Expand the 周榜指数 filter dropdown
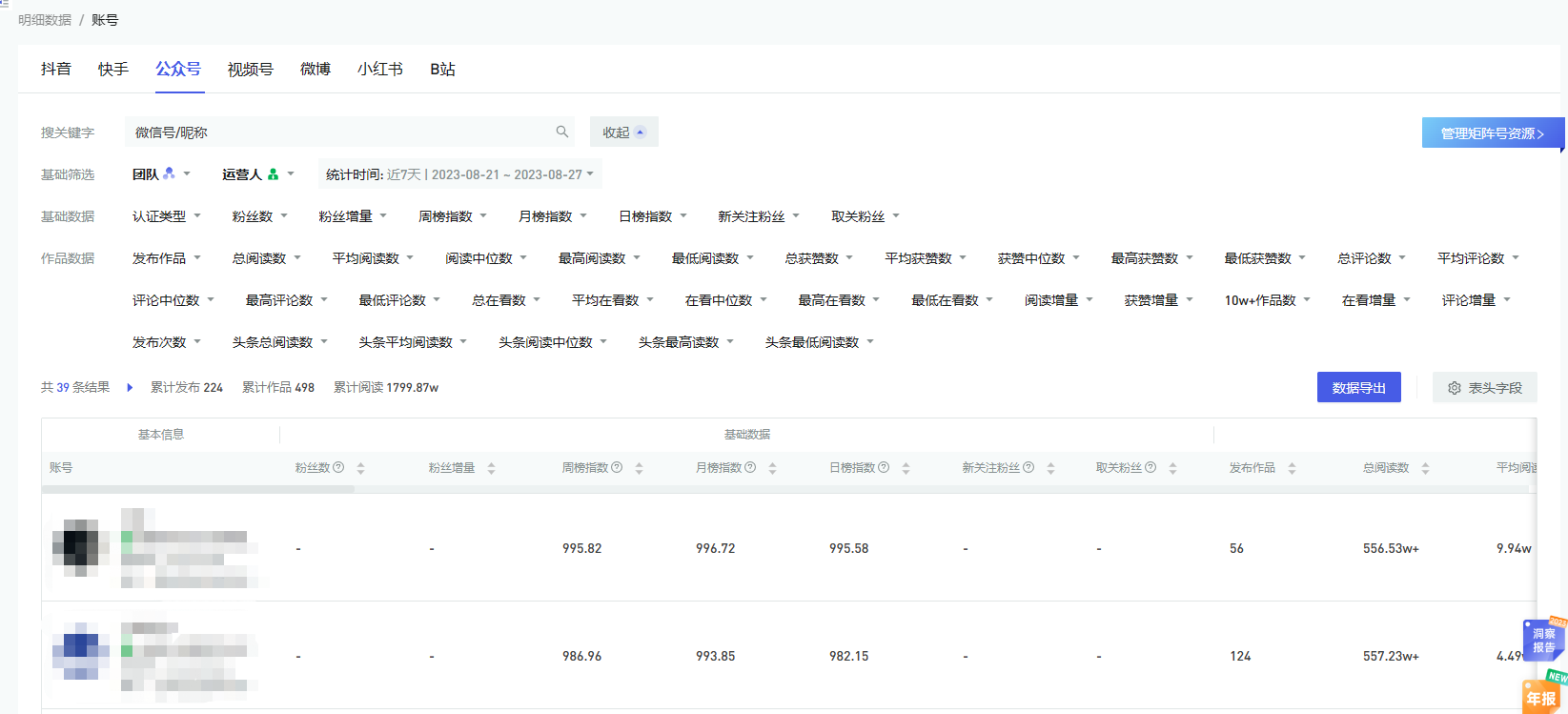 453,215
